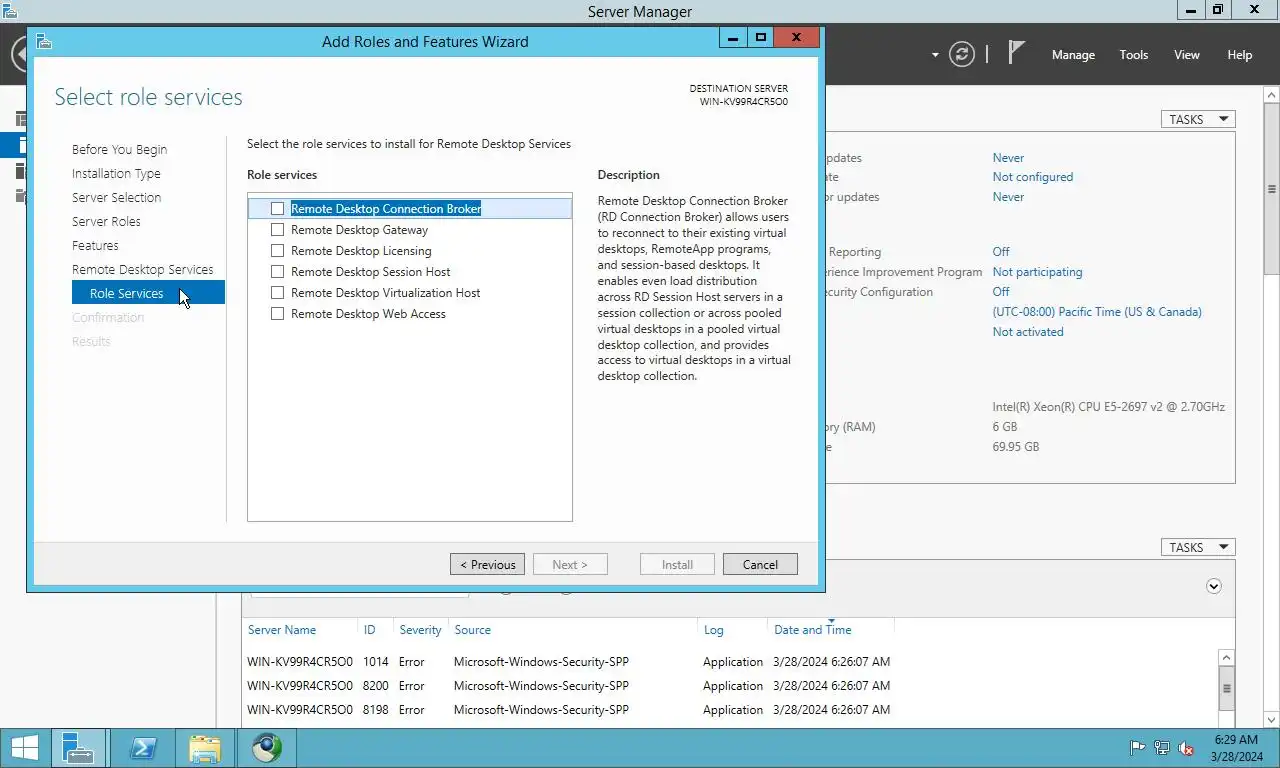This screenshot has height=768, width=1280.
Task: Open Windows PowerShell from the taskbar
Action: 143,748
